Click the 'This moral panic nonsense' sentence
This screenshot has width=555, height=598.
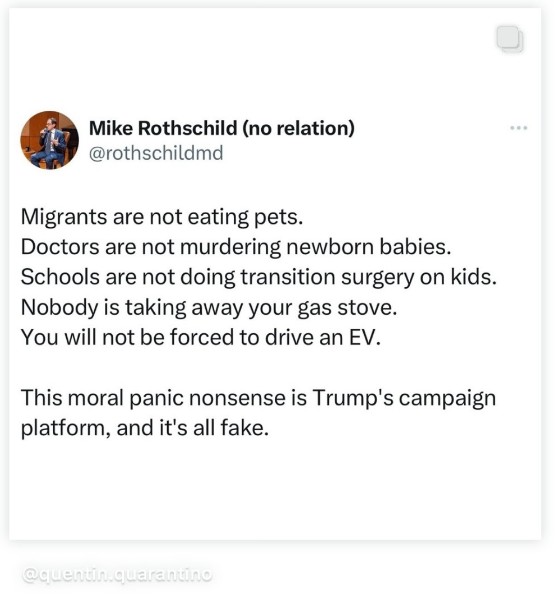tap(259, 398)
